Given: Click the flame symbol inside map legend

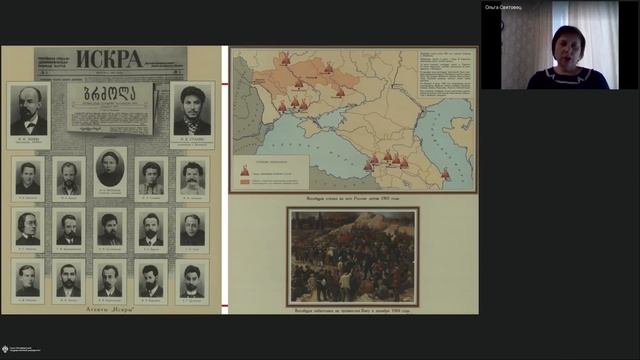Looking at the screenshot, I should click(245, 170).
